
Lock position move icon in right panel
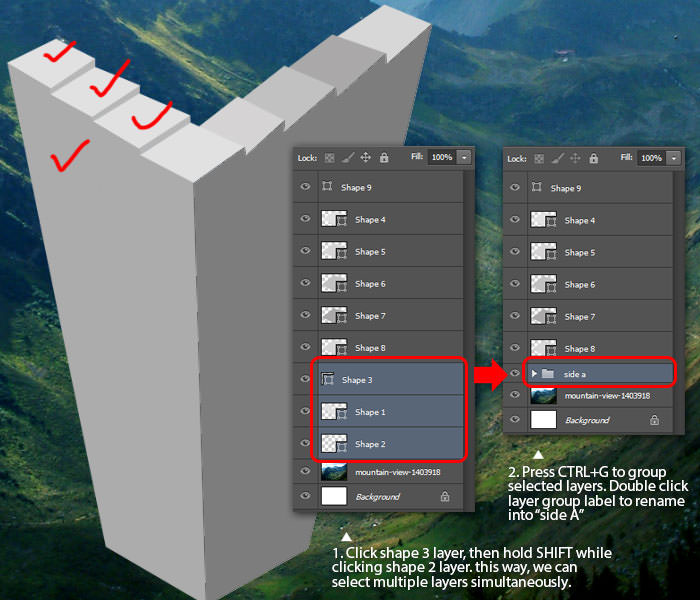(x=575, y=158)
